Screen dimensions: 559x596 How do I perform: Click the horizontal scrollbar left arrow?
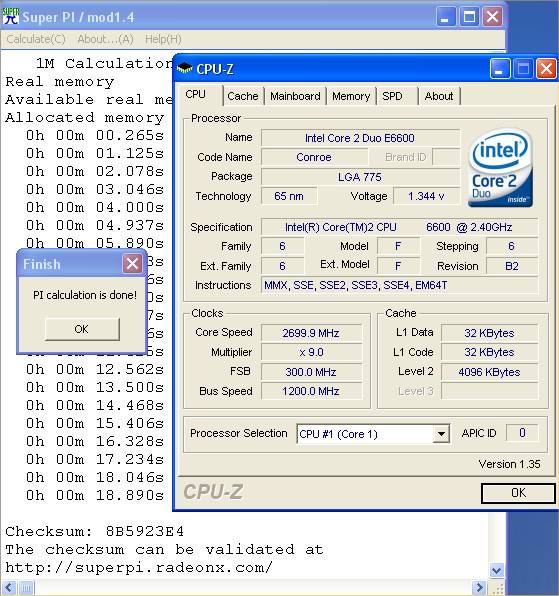point(9,588)
